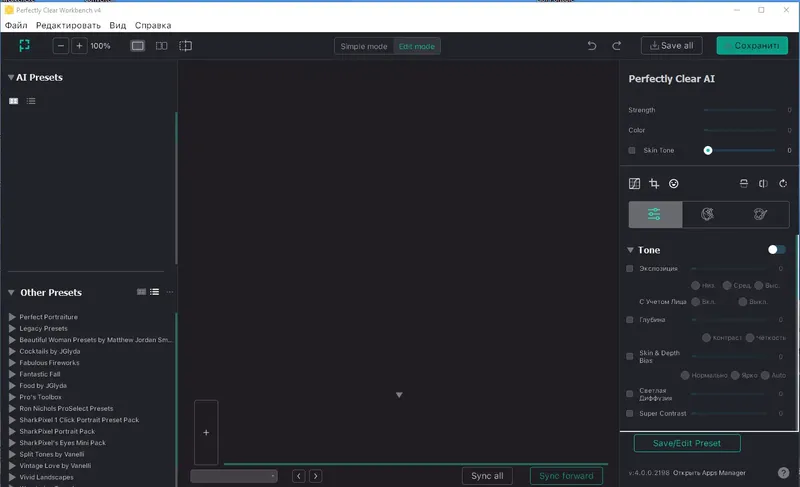
Task: Go to next image arrow
Action: click(316, 476)
